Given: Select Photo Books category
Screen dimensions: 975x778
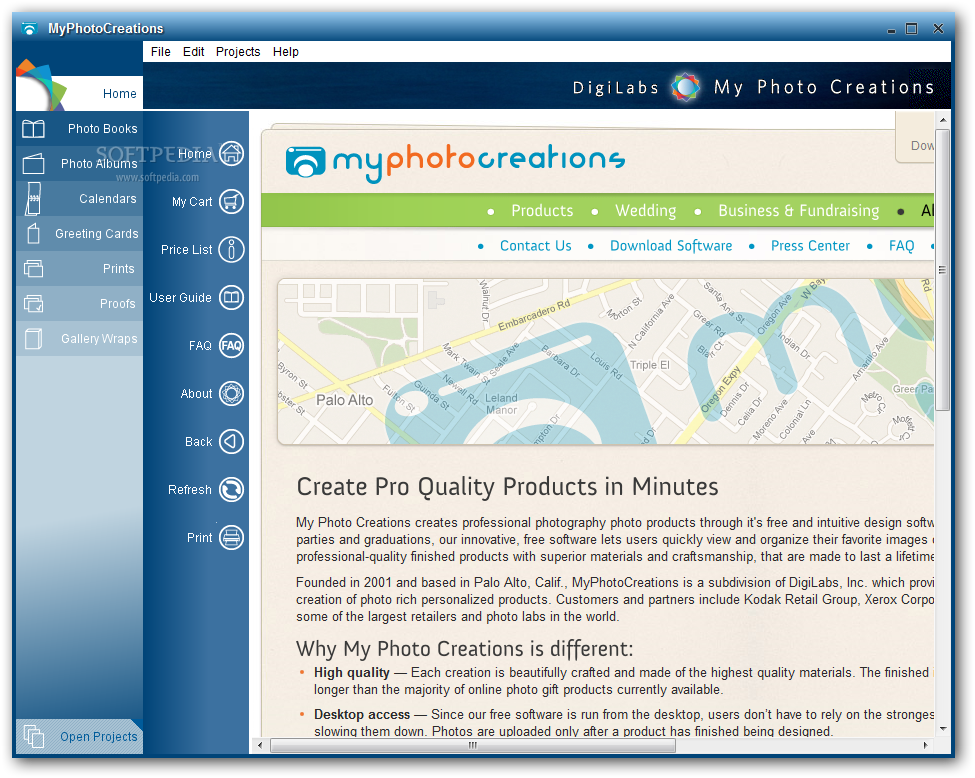Looking at the screenshot, I should [80, 129].
